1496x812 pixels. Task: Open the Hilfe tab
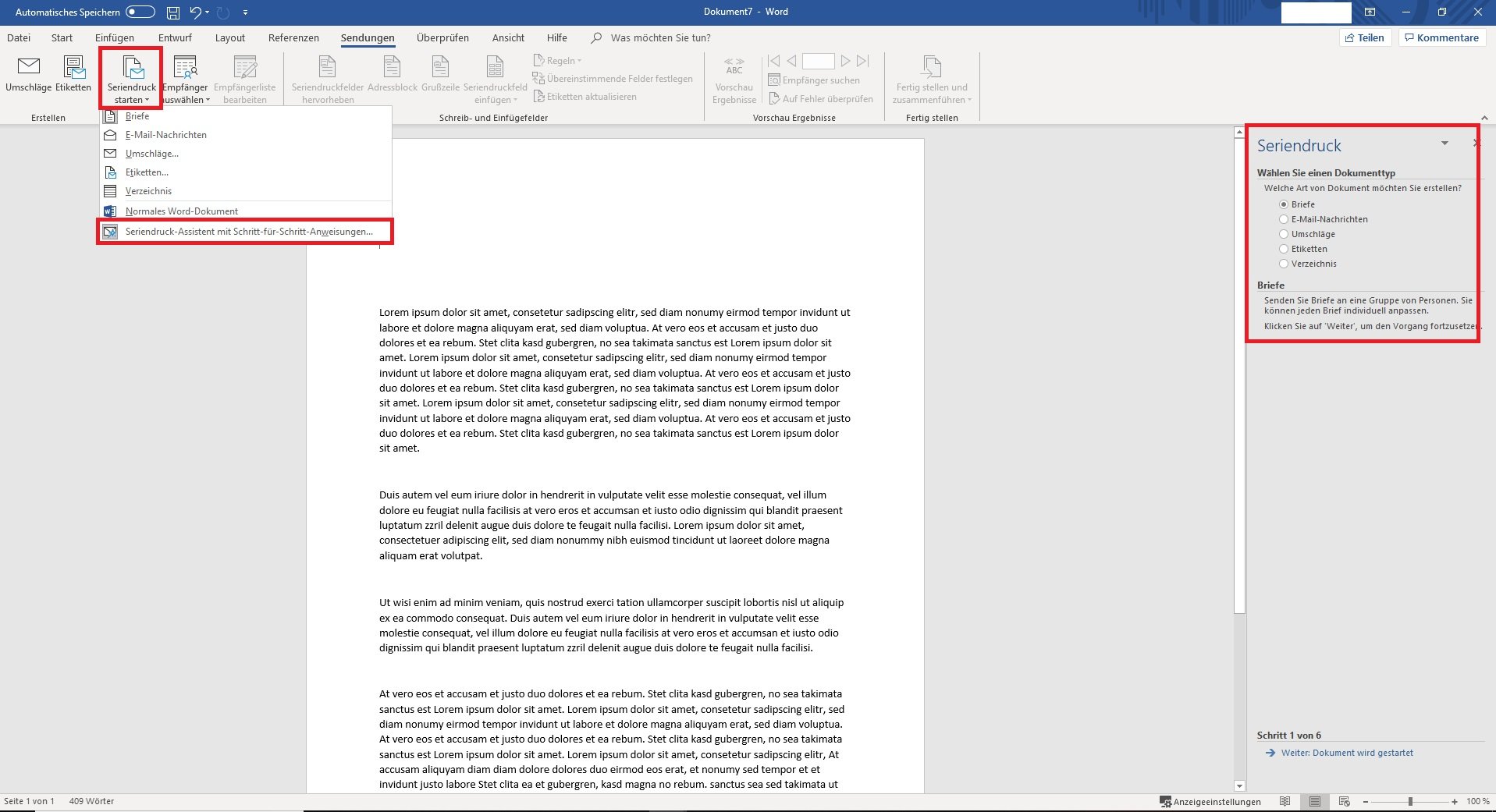(557, 37)
